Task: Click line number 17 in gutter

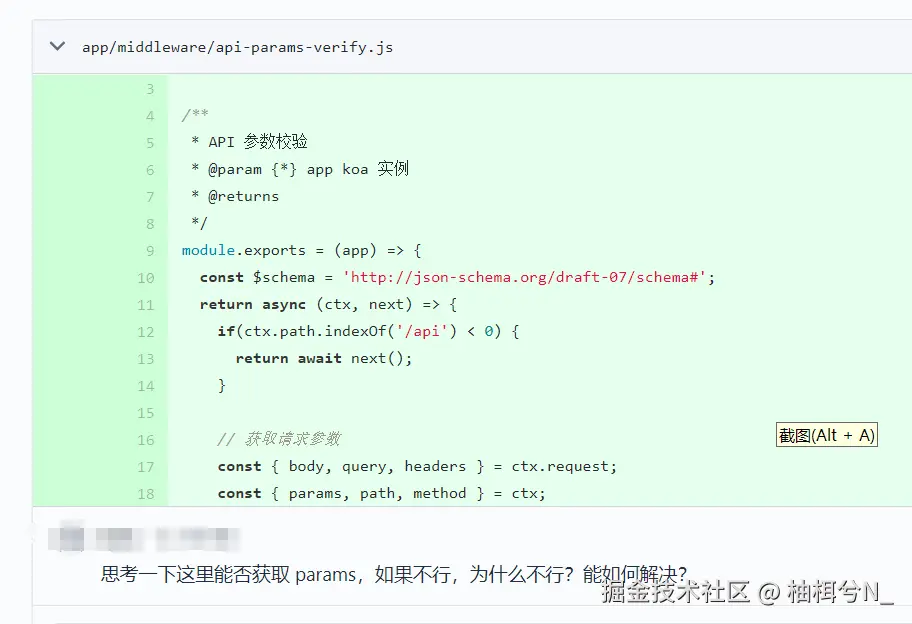Action: 146,467
